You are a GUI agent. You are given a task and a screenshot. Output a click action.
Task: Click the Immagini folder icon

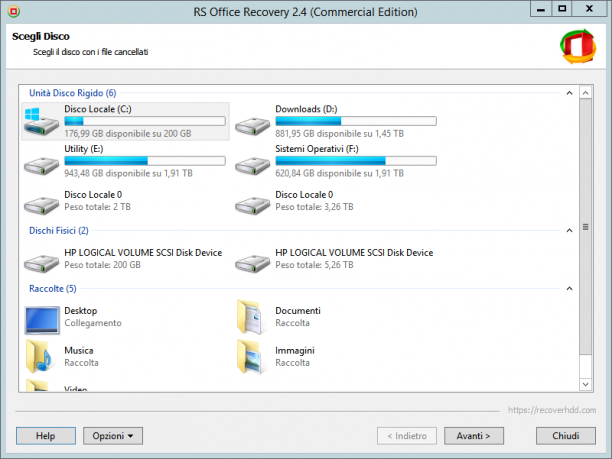(x=250, y=356)
